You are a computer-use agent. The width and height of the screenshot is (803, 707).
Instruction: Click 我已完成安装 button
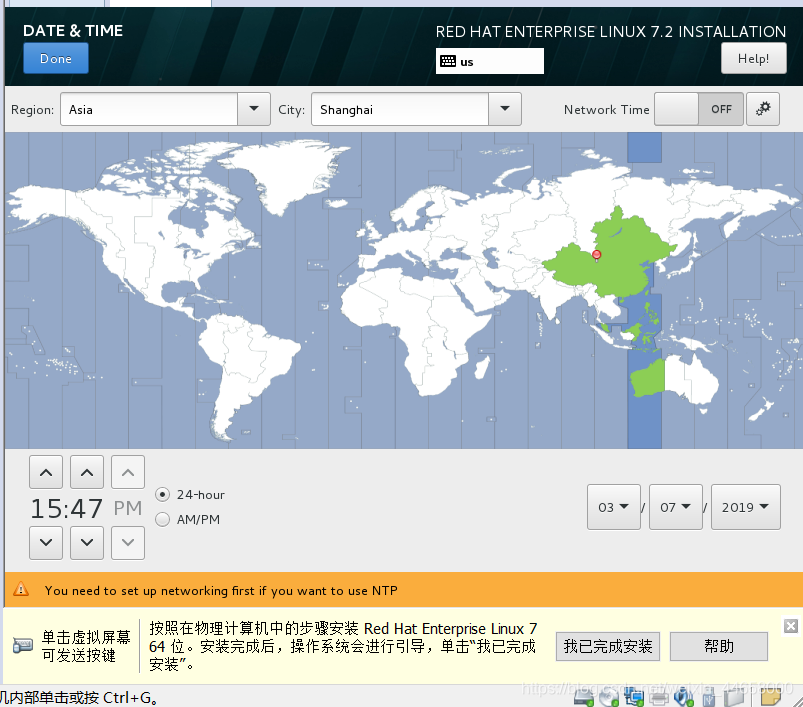click(607, 646)
